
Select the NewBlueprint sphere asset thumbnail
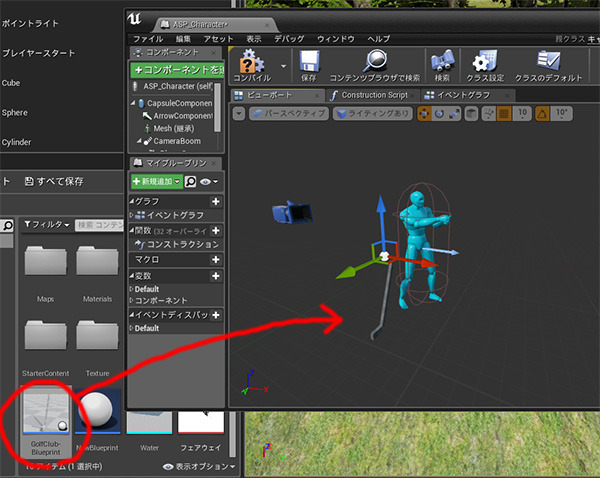(x=98, y=411)
